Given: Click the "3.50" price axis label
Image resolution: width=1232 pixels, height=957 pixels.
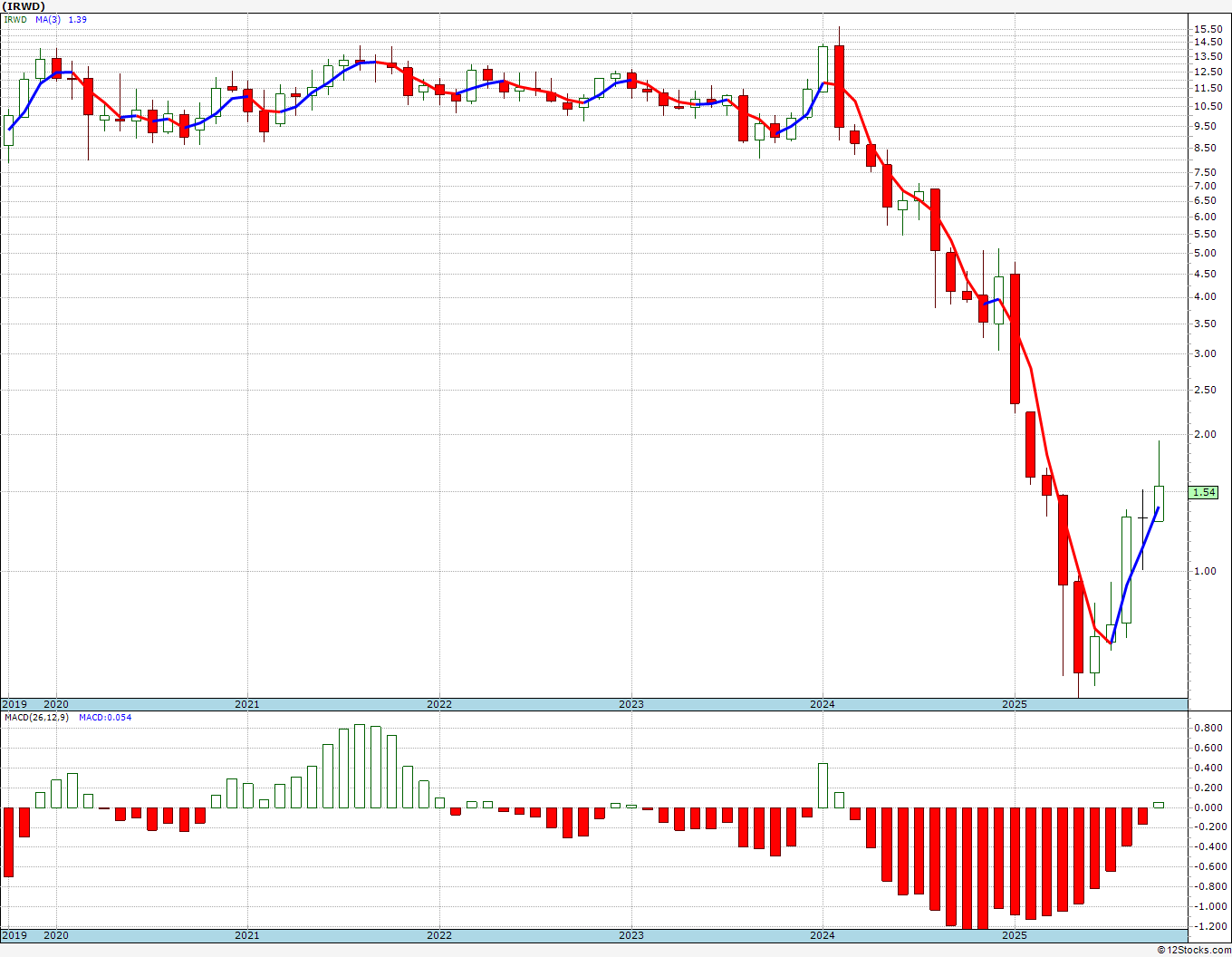Looking at the screenshot, I should click(1205, 324).
